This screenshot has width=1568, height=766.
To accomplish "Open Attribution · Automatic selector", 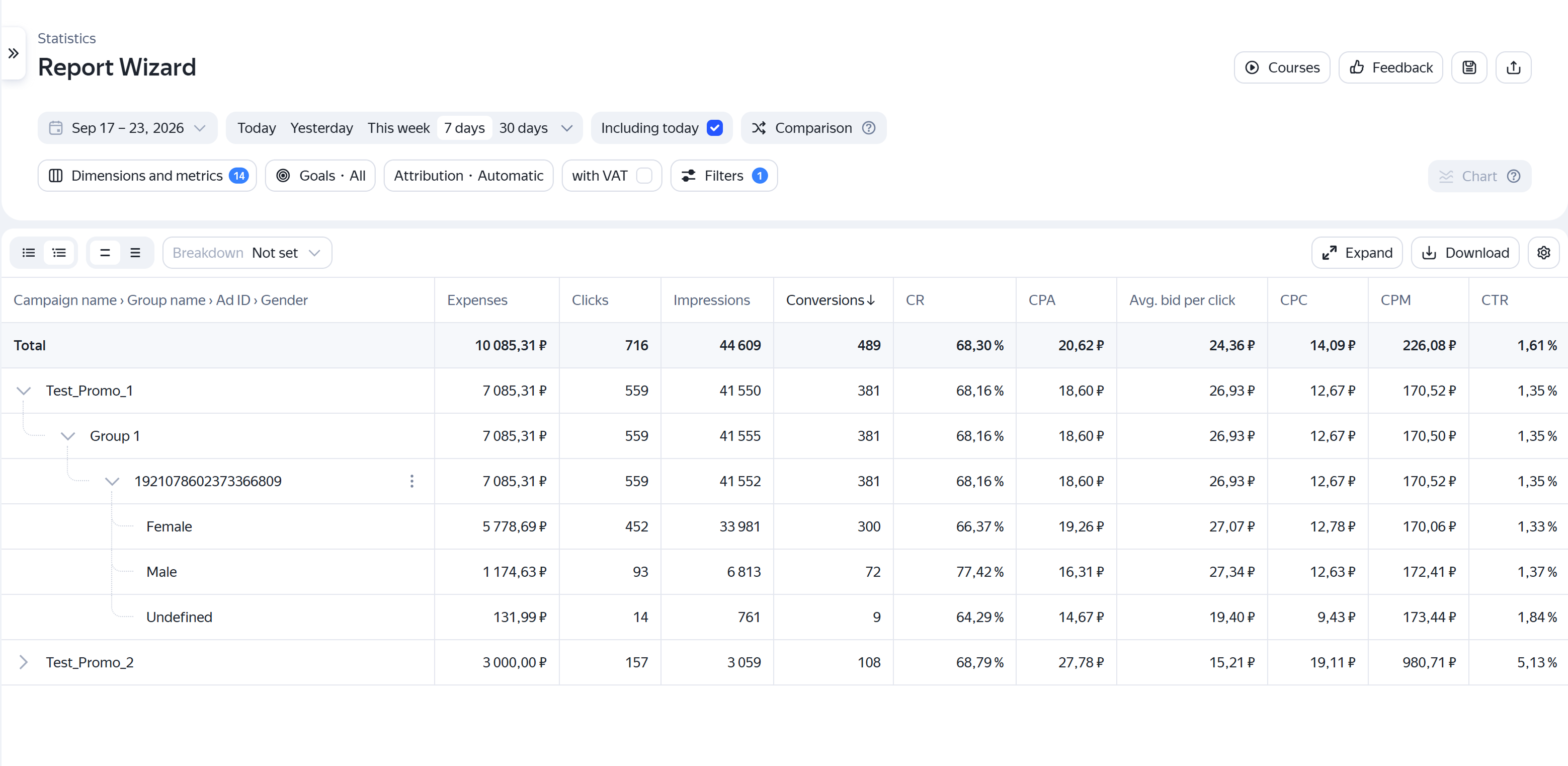I will 468,176.
